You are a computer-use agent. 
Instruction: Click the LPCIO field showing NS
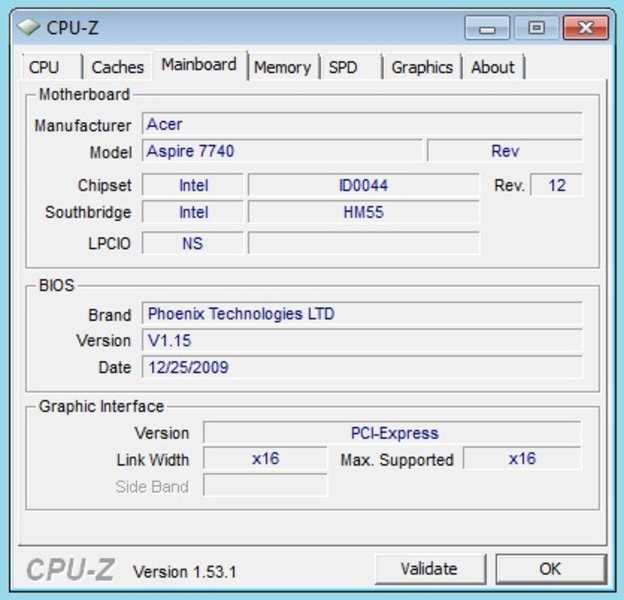193,243
